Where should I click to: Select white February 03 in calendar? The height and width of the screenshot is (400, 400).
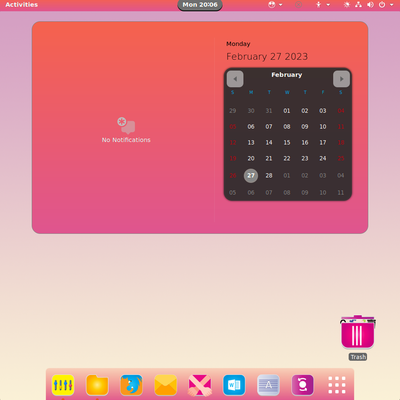point(323,111)
